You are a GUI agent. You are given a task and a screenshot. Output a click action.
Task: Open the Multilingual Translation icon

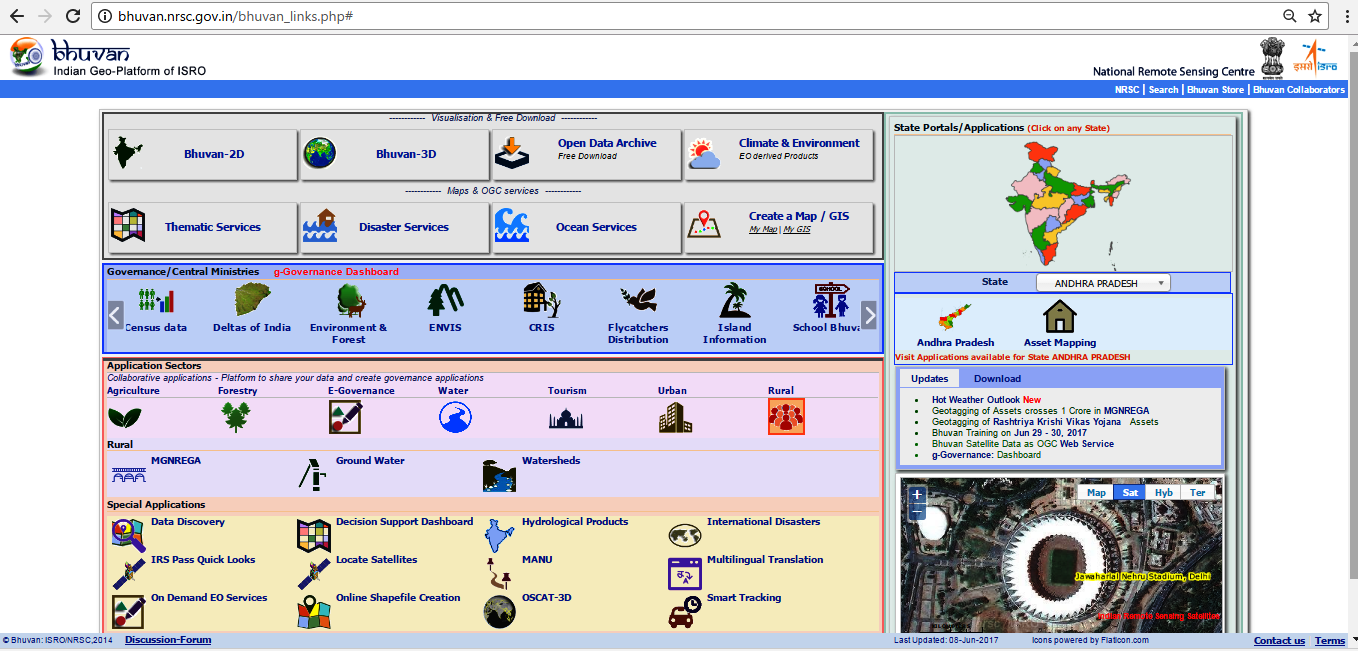coord(685,574)
